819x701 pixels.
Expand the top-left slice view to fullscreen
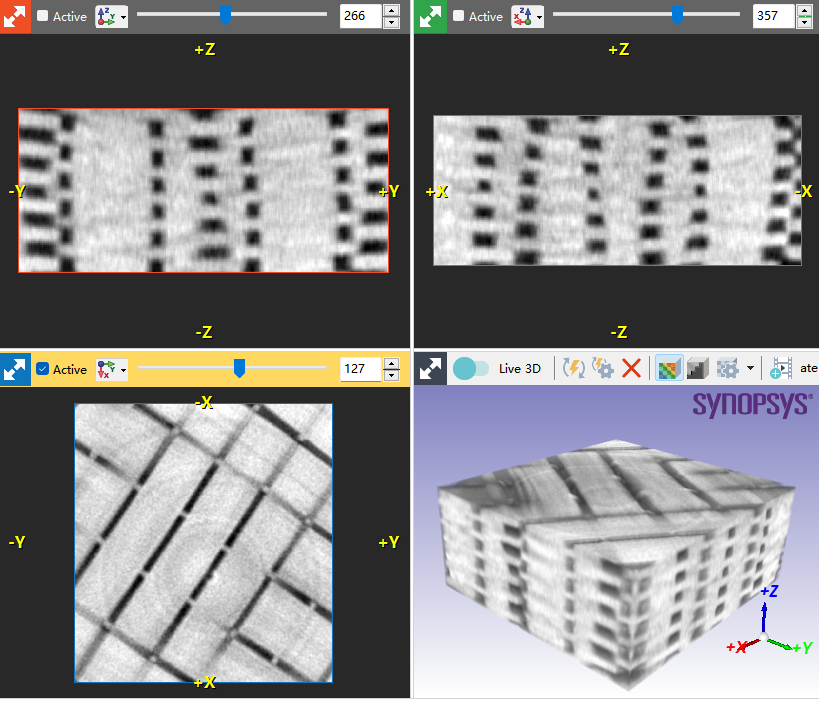15,16
